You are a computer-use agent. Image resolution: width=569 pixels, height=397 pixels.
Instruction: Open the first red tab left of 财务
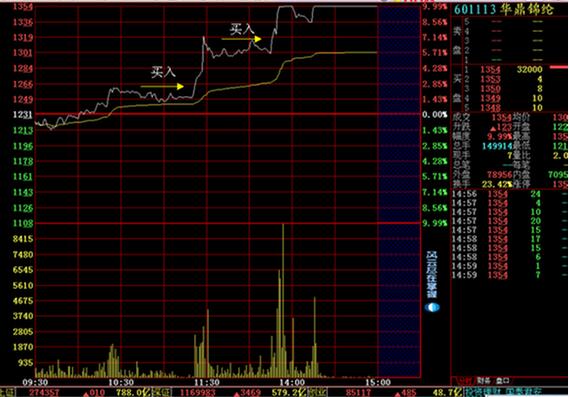(x=464, y=381)
